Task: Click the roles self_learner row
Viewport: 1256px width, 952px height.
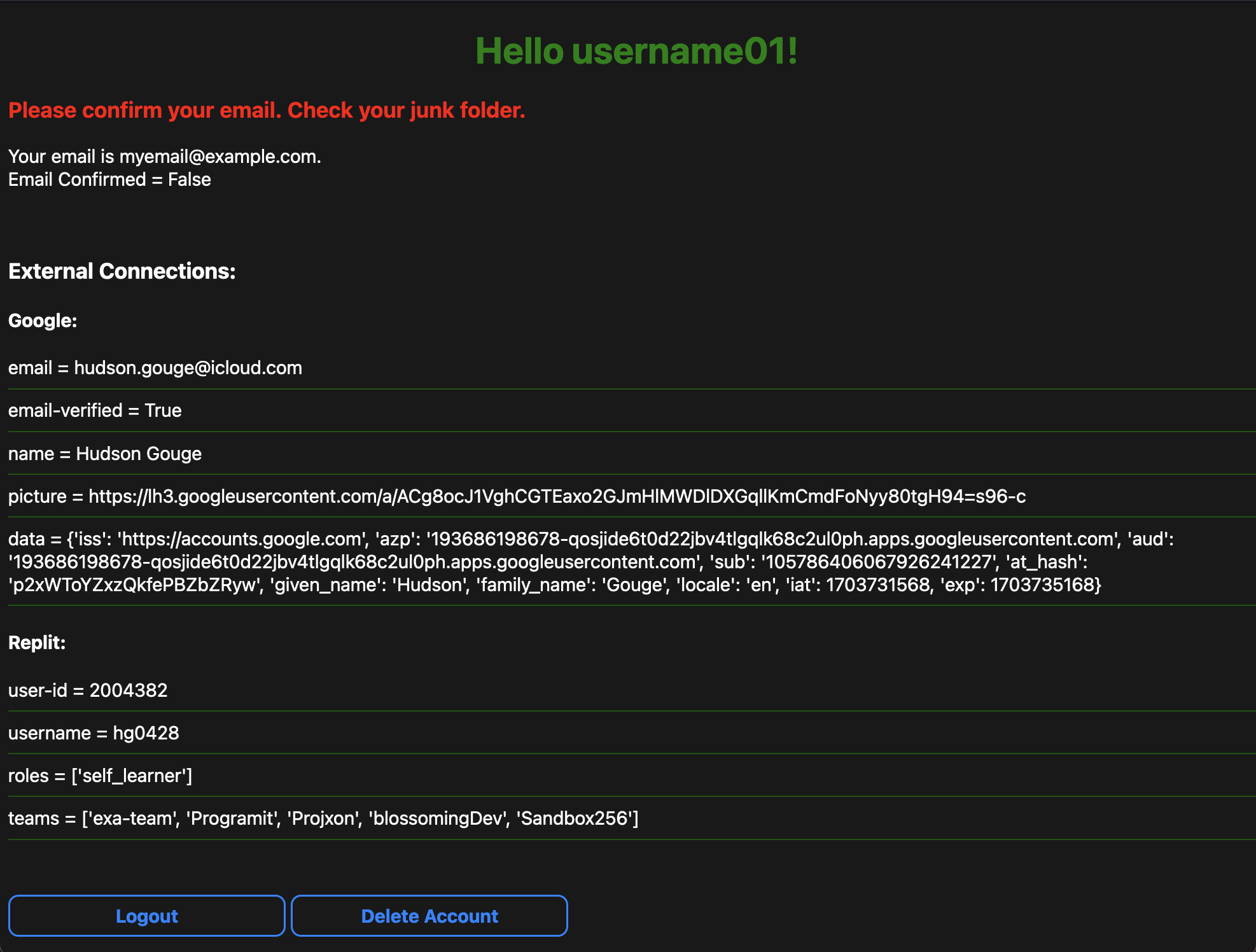Action: pyautogui.click(x=100, y=776)
